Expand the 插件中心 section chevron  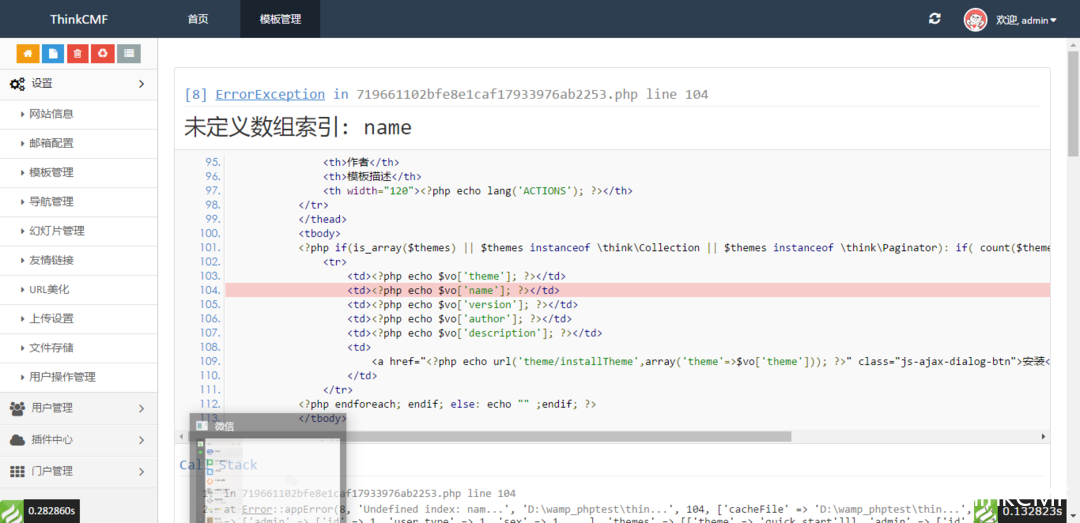tap(141, 440)
